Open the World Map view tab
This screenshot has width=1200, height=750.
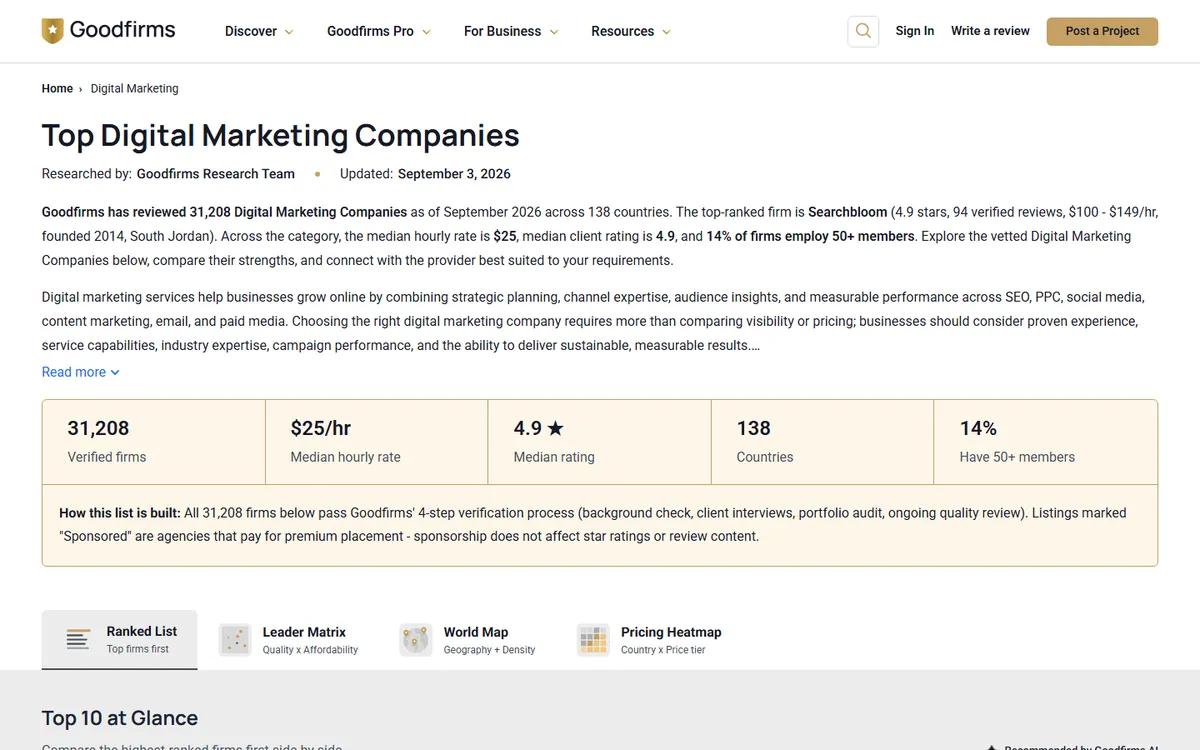pyautogui.click(x=468, y=640)
